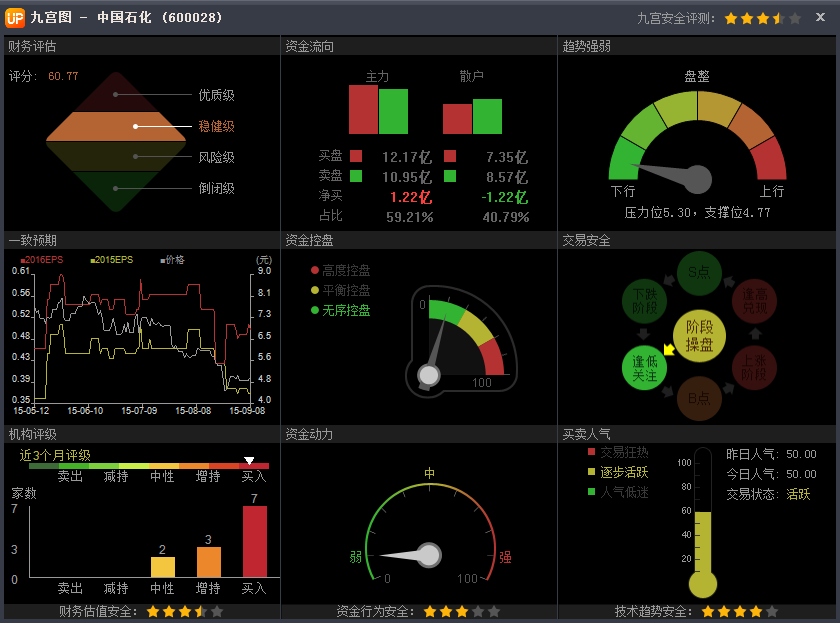Click the 评分 60.77 score value
Image resolution: width=840 pixels, height=623 pixels.
point(63,76)
